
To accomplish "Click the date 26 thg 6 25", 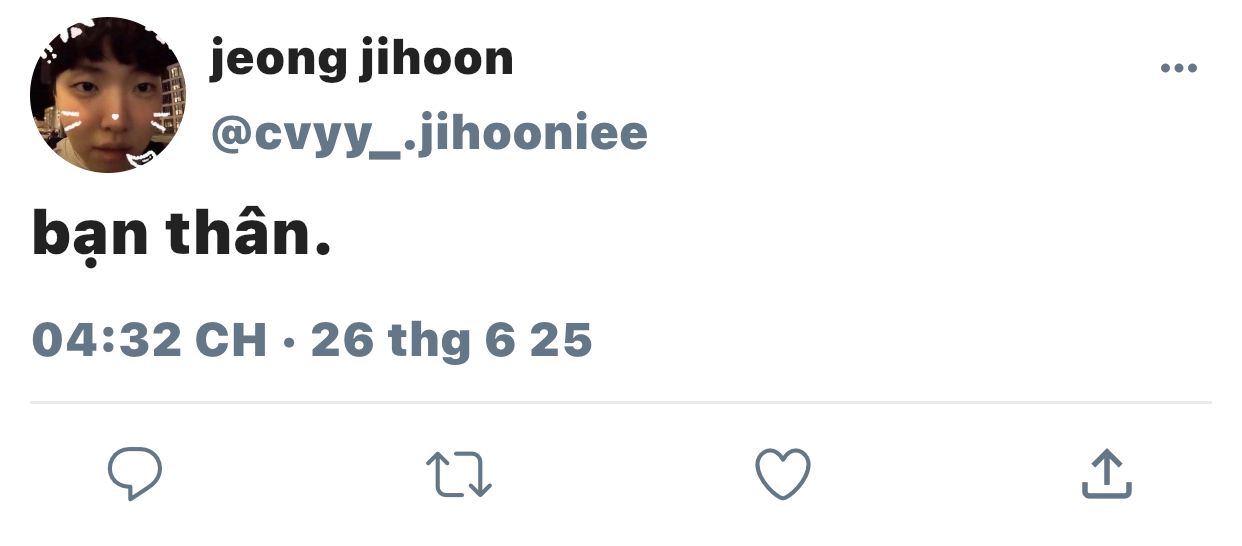I will tap(452, 341).
